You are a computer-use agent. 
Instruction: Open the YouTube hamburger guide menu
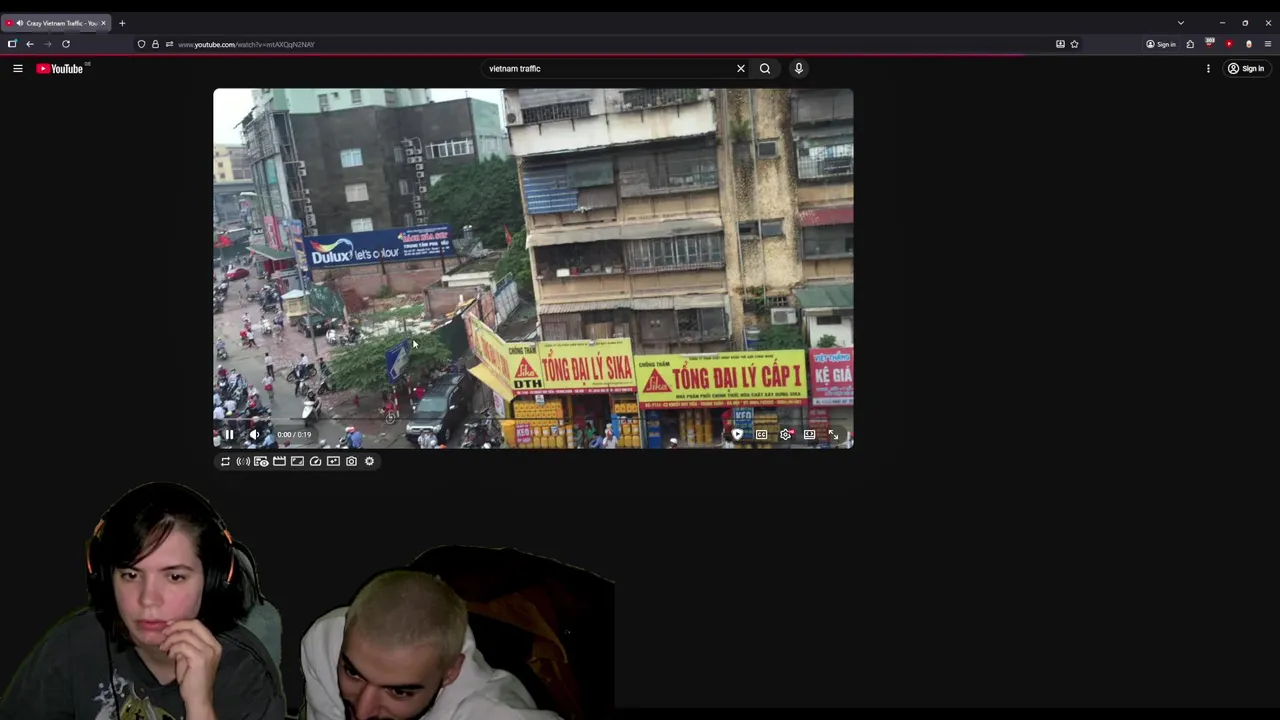(x=17, y=68)
